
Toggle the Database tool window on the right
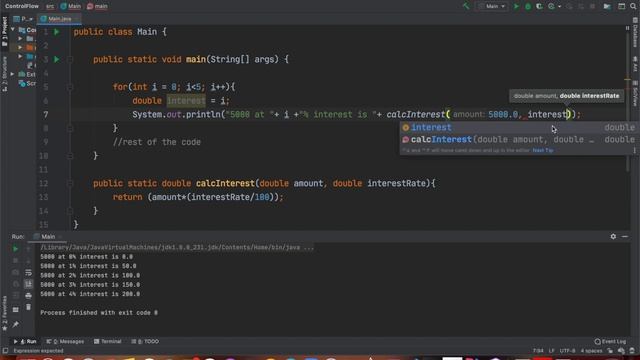(635, 33)
